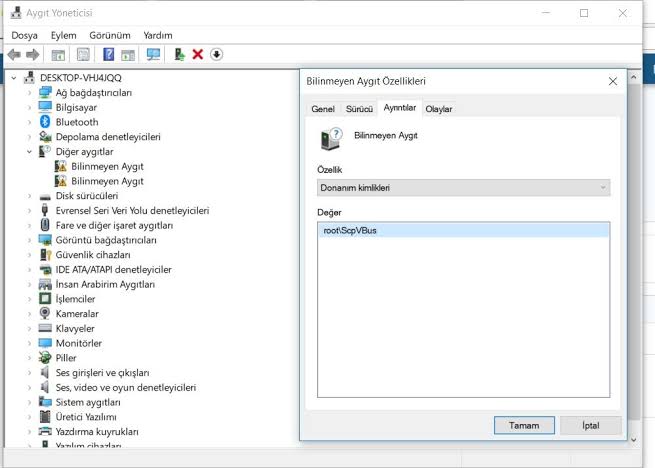This screenshot has height=468, width=655.
Task: Click the İptal button
Action: 591,425
